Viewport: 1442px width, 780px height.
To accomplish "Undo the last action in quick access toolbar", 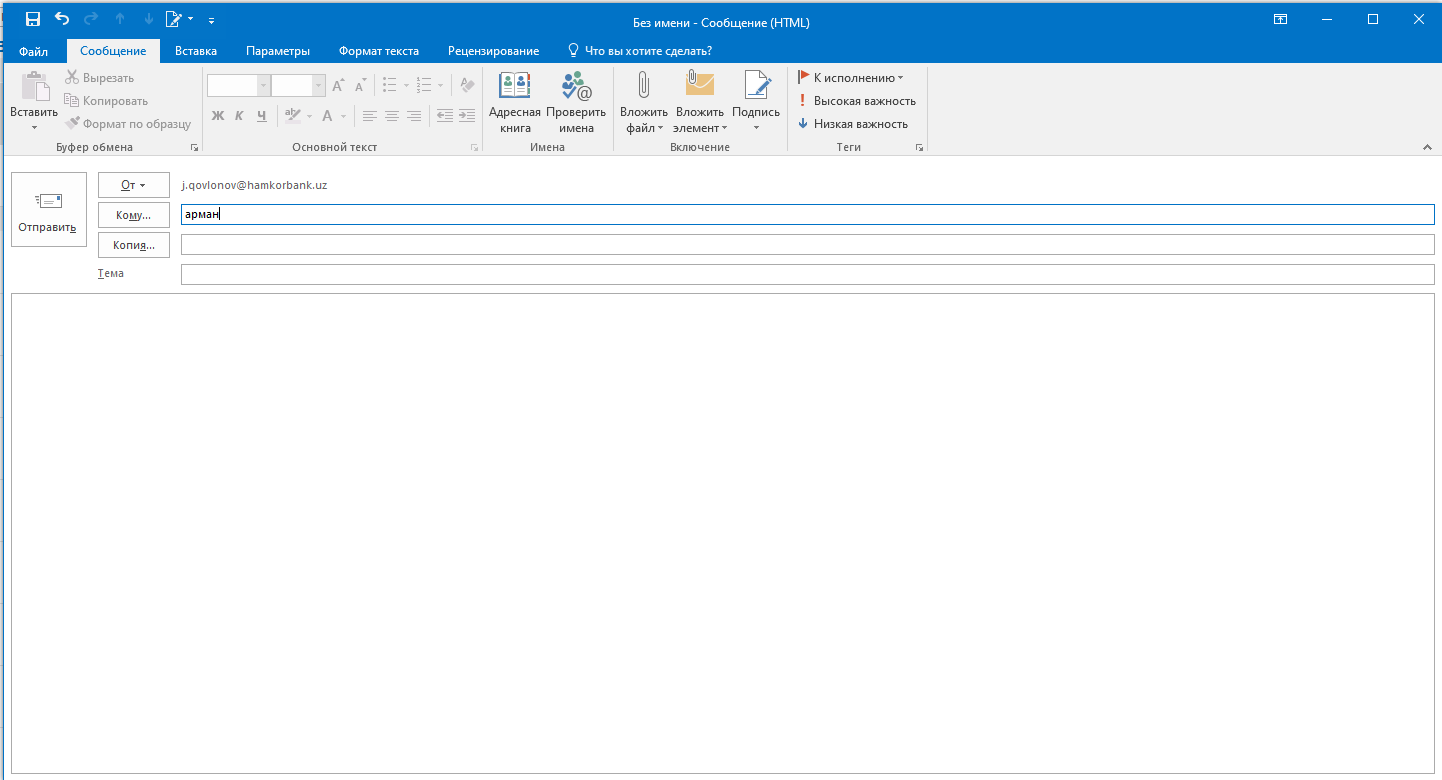I will [62, 19].
